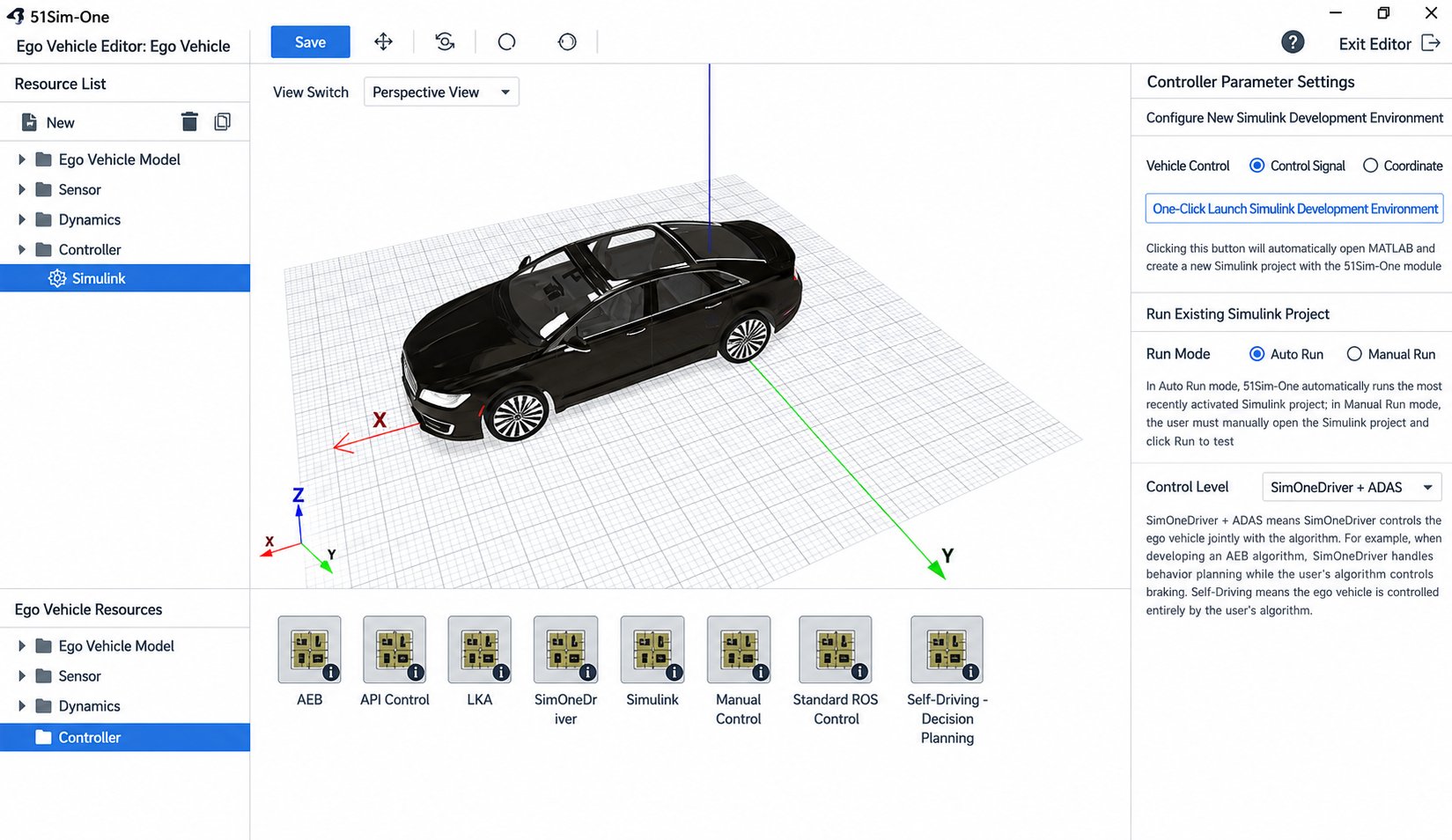1452x840 pixels.
Task: Click the Sensor folder icon in Ego Vehicle Resources
Action: pyautogui.click(x=43, y=676)
